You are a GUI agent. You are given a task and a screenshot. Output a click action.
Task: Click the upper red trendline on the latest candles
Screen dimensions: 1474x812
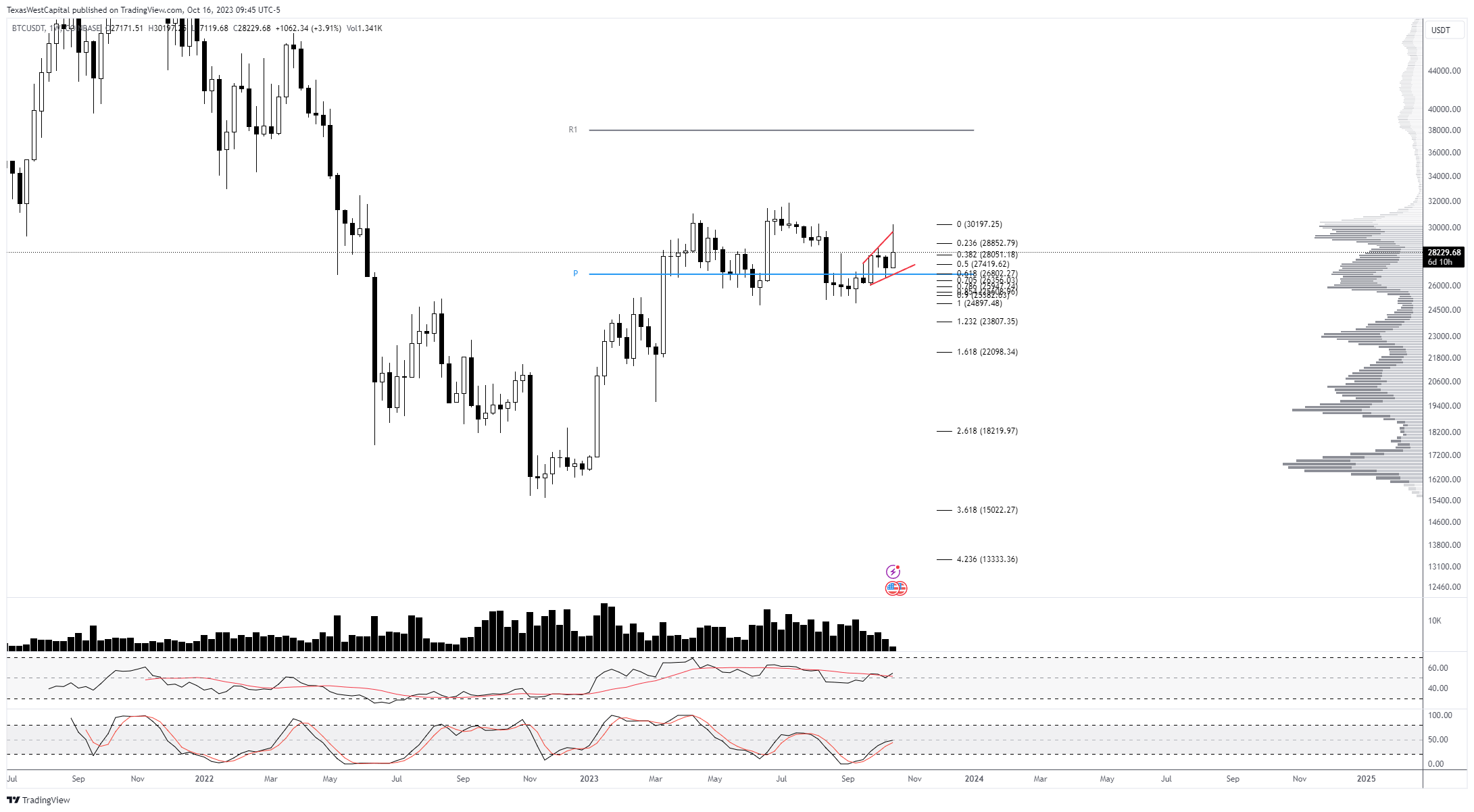coord(878,248)
